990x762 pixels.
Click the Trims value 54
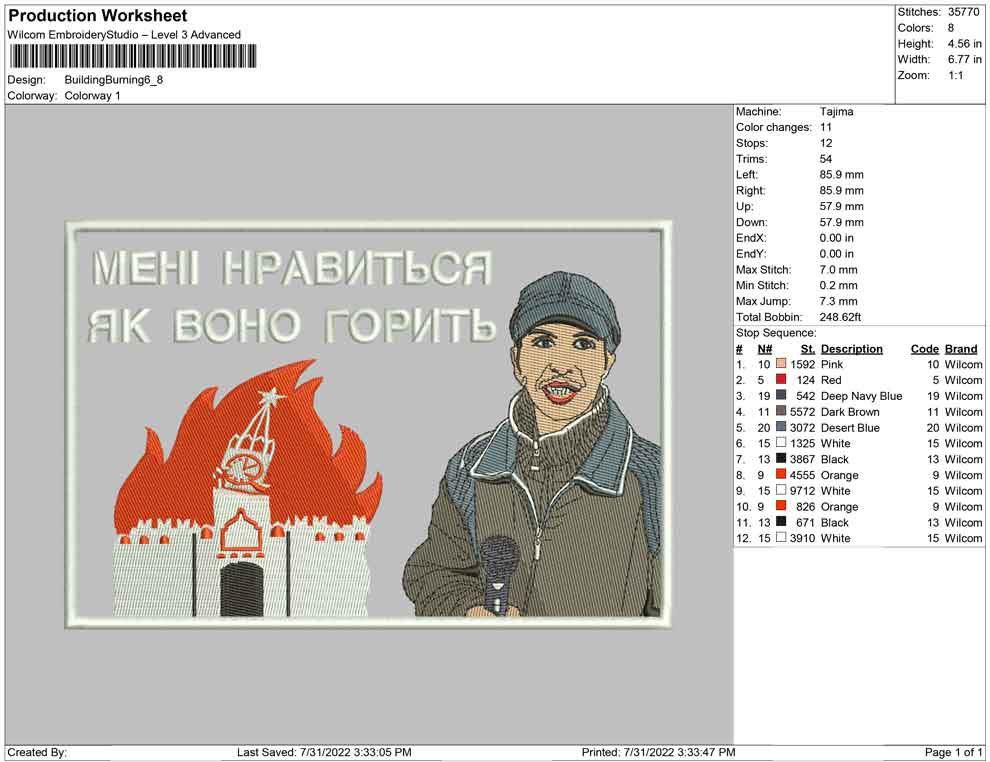[826, 159]
